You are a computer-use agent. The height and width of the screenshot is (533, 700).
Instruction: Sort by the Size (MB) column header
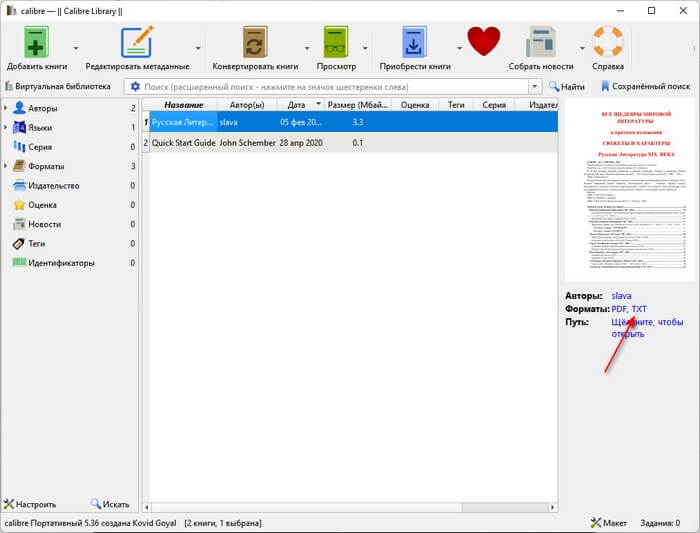click(358, 105)
